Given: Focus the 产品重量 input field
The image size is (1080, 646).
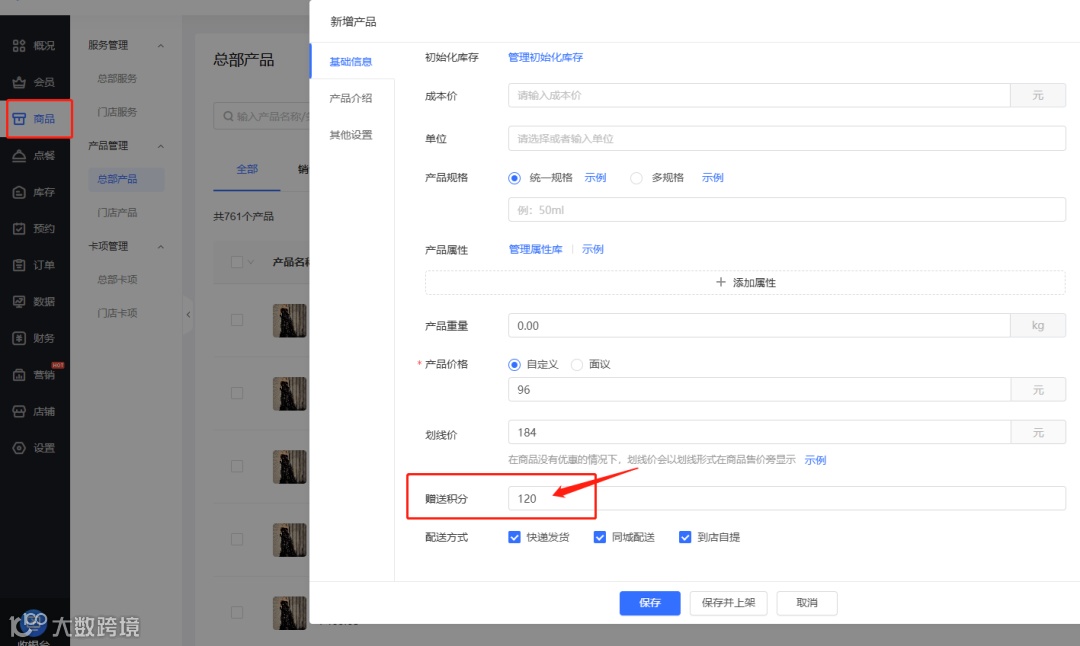Looking at the screenshot, I should 759,326.
